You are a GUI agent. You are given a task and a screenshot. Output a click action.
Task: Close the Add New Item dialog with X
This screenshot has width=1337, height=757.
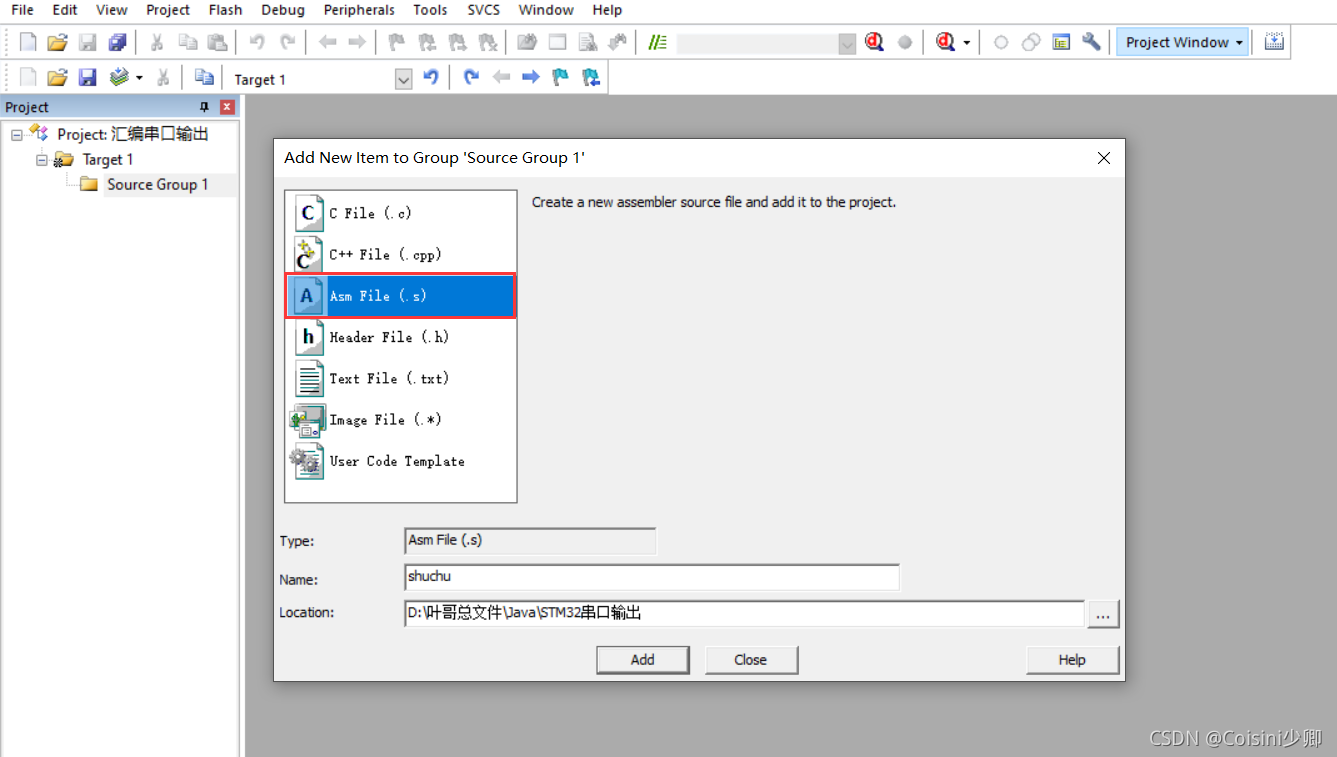click(x=1104, y=158)
